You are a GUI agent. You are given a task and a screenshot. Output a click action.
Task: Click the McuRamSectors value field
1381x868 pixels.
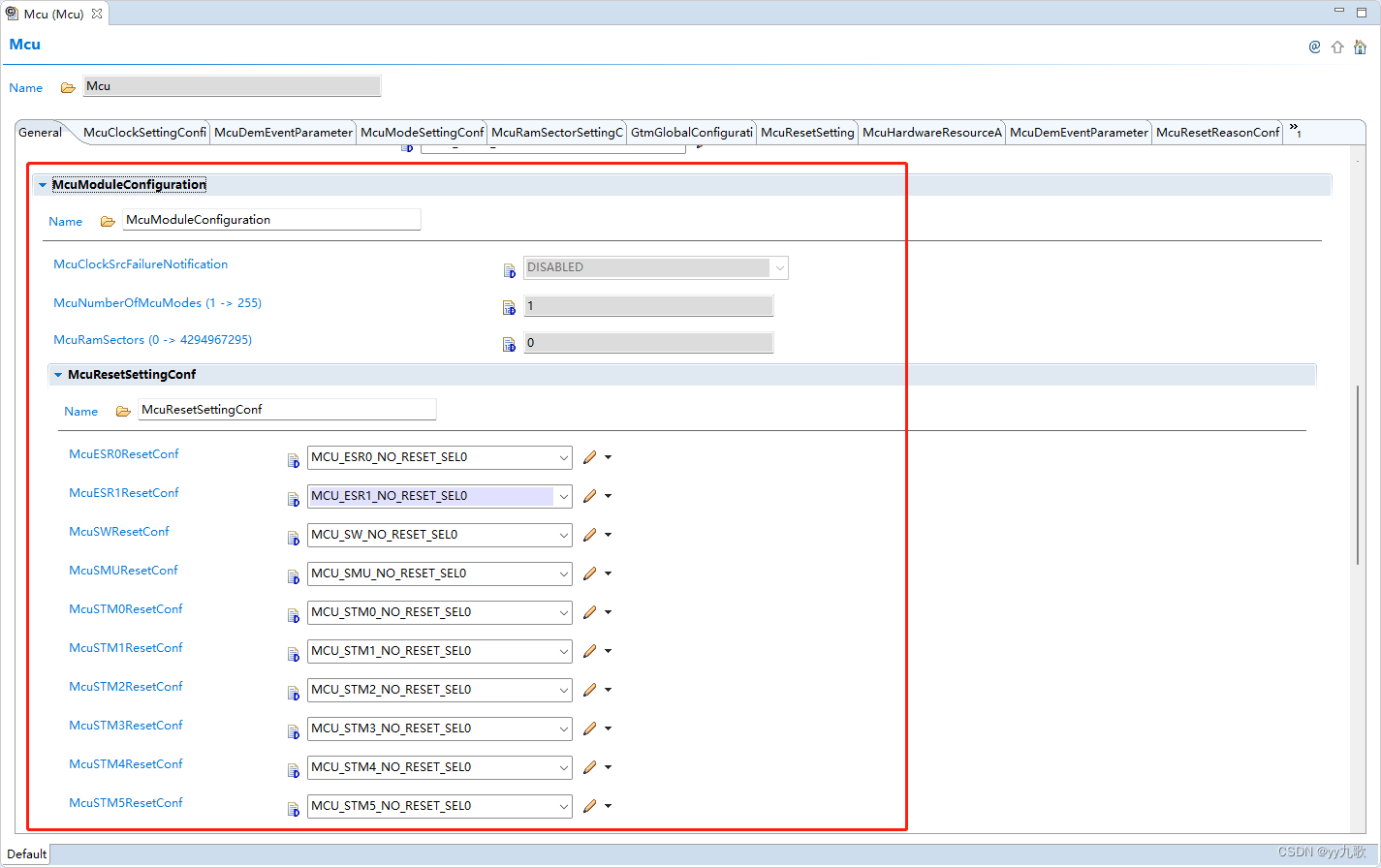pos(648,343)
